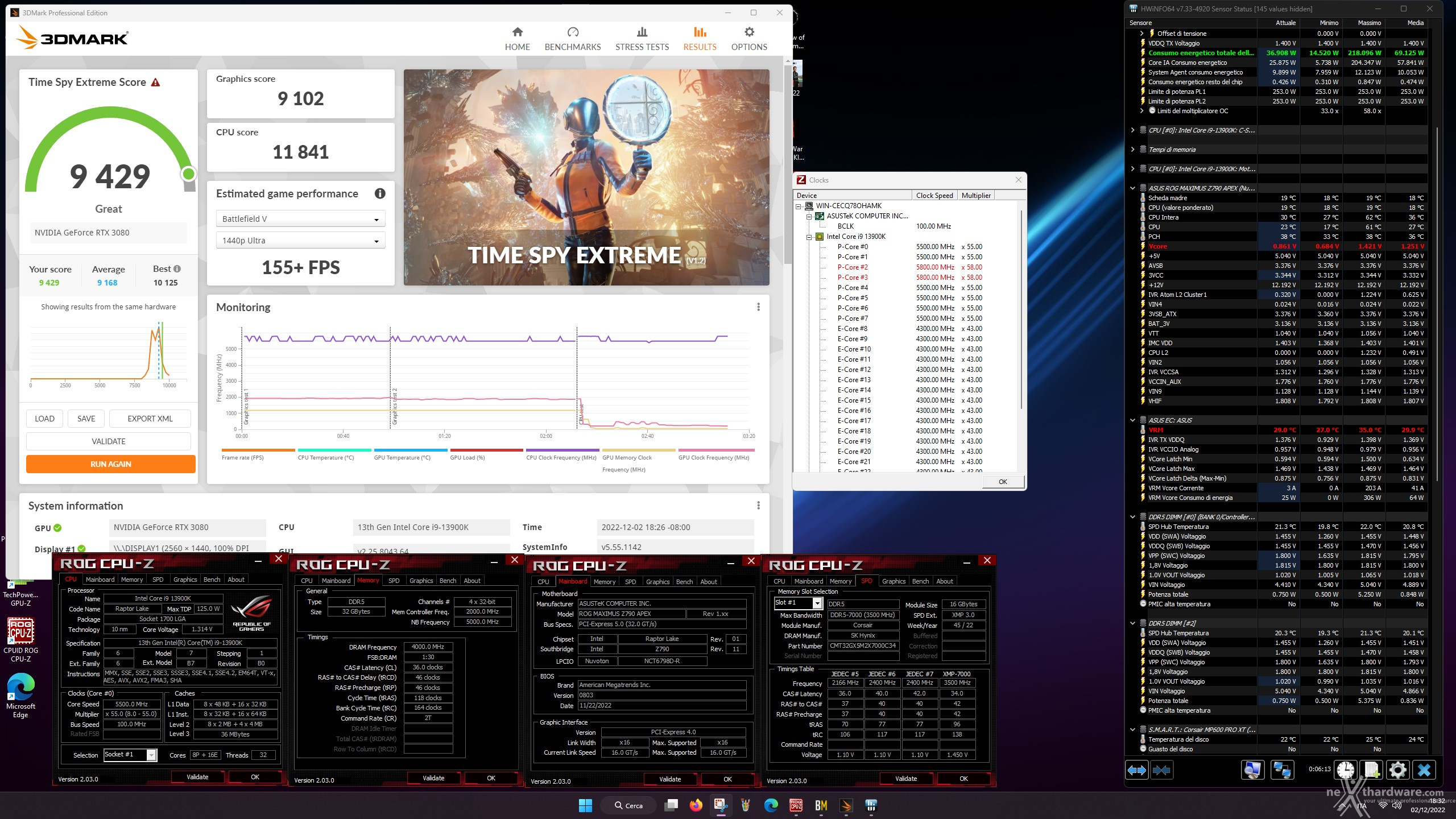Viewport: 1456px width, 819px height.
Task: Open HWiNFO sensor settings gear icon
Action: coord(1397,770)
